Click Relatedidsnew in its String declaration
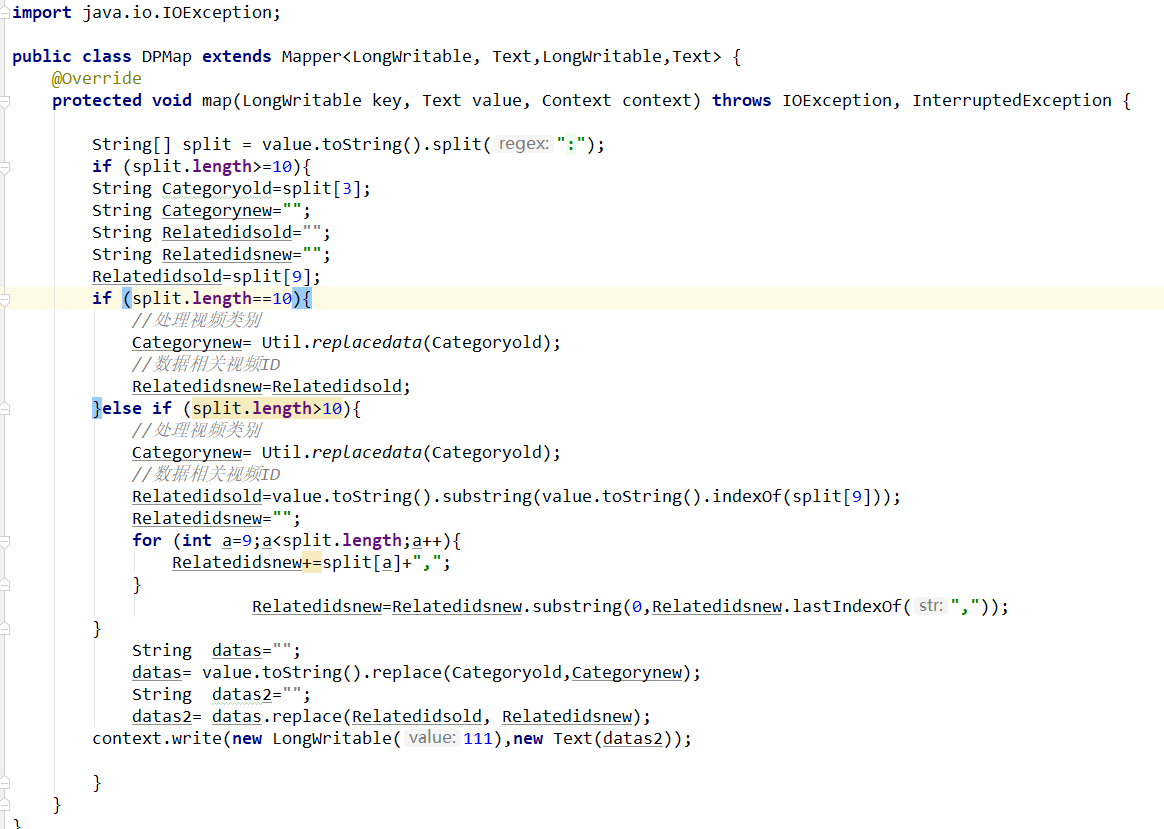The height and width of the screenshot is (829, 1164). coord(227,255)
